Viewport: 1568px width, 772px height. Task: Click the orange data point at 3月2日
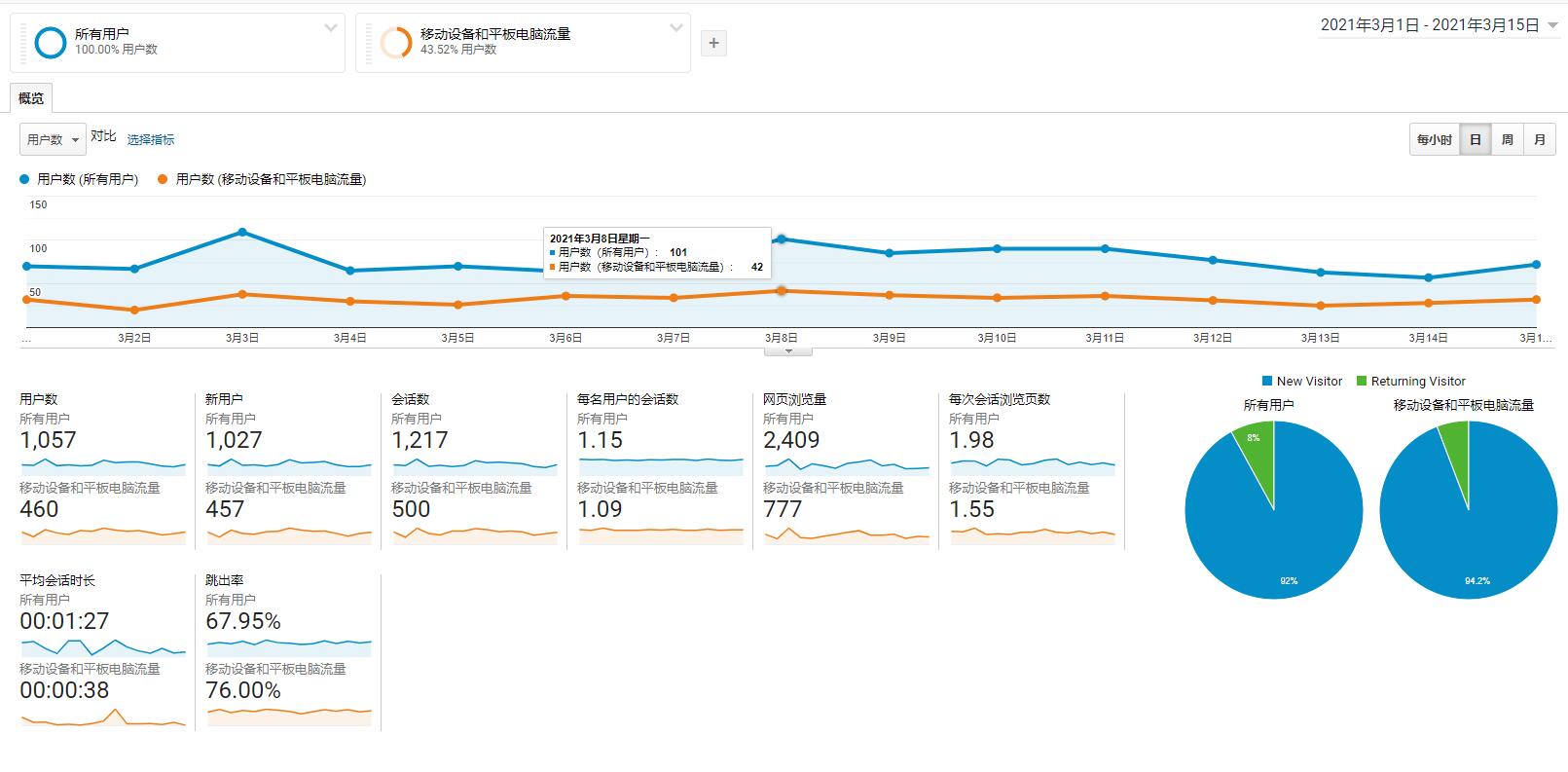[x=134, y=310]
